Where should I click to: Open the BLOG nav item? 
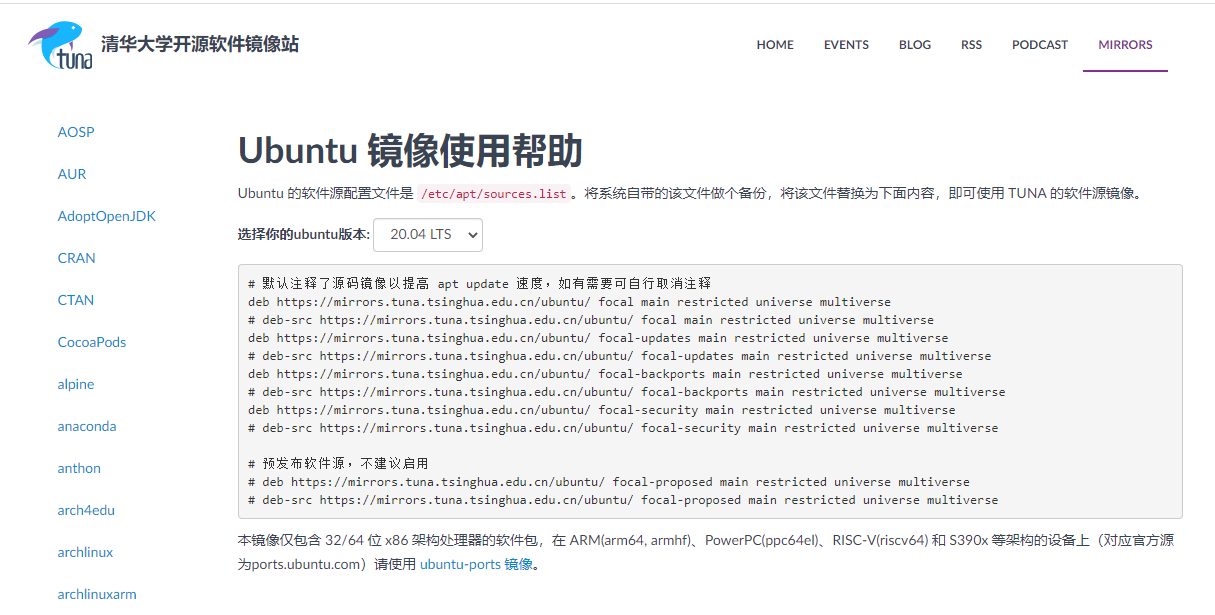tap(915, 45)
